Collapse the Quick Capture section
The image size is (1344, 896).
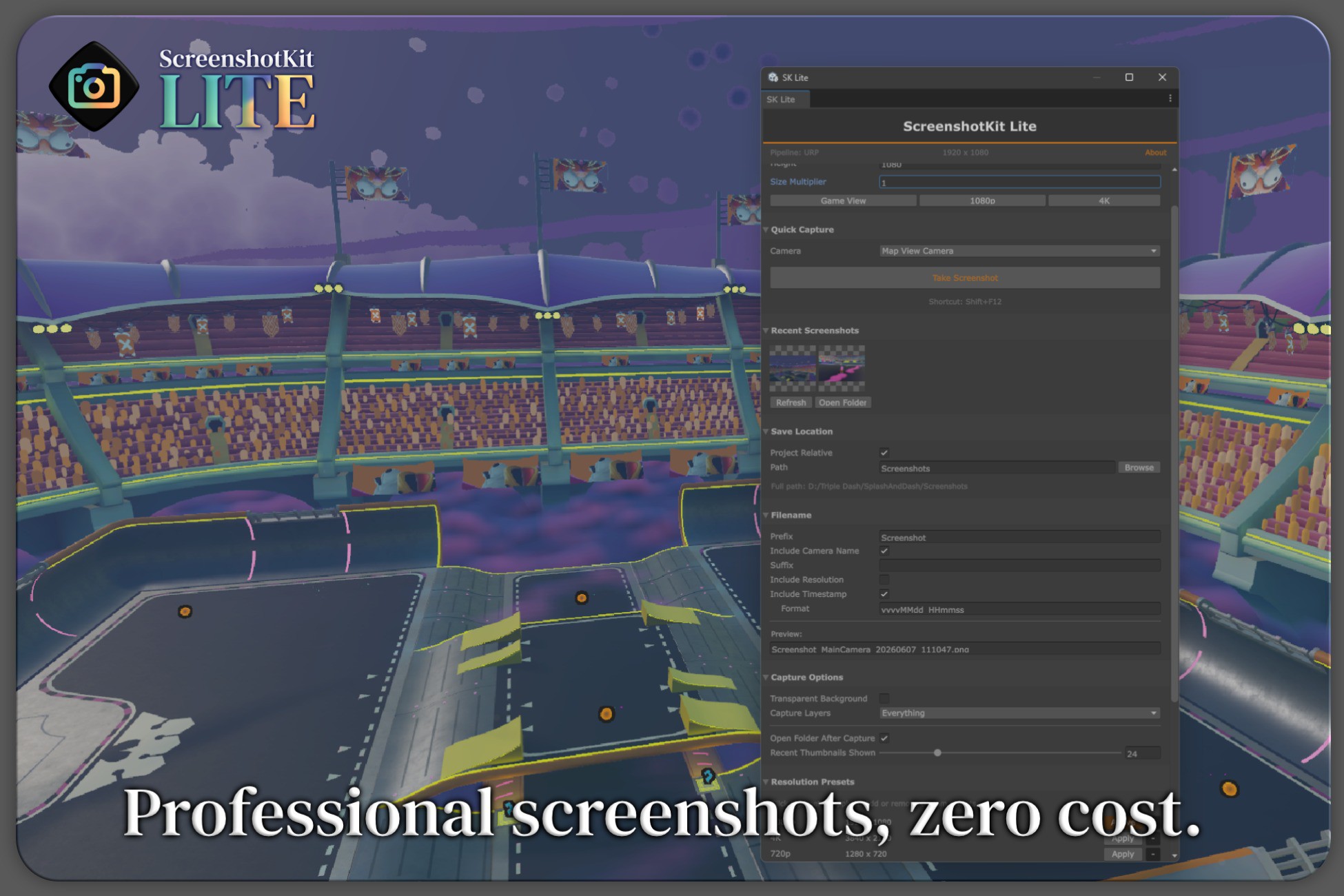[x=766, y=230]
